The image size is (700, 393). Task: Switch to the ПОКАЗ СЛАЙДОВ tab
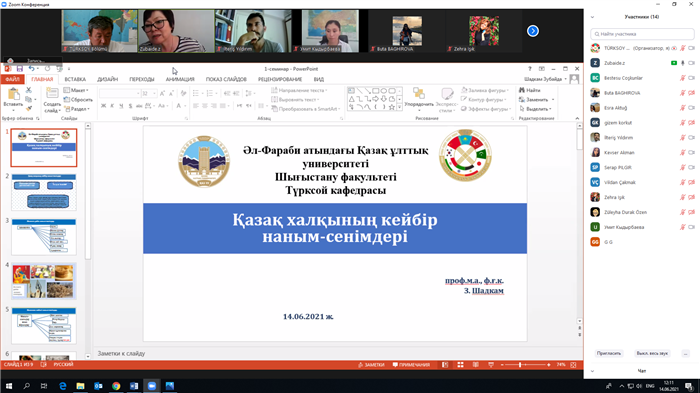click(226, 79)
